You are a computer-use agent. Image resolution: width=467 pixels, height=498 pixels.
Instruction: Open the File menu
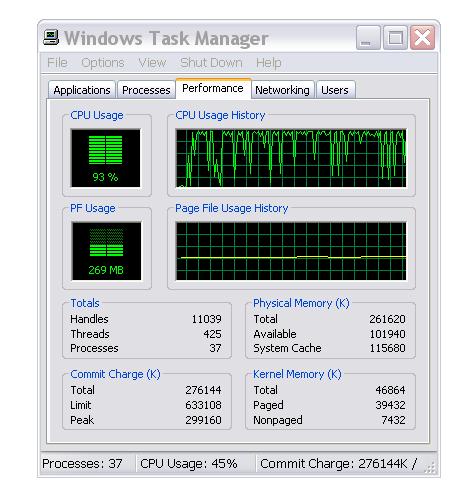tap(57, 62)
